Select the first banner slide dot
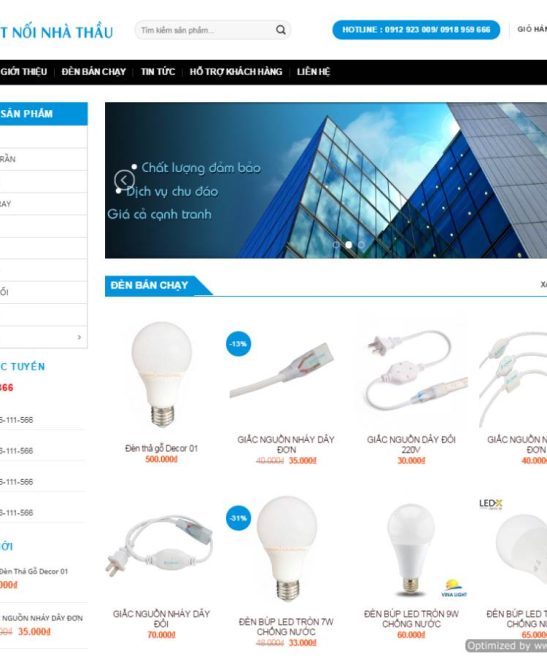The image size is (547, 656). click(336, 245)
